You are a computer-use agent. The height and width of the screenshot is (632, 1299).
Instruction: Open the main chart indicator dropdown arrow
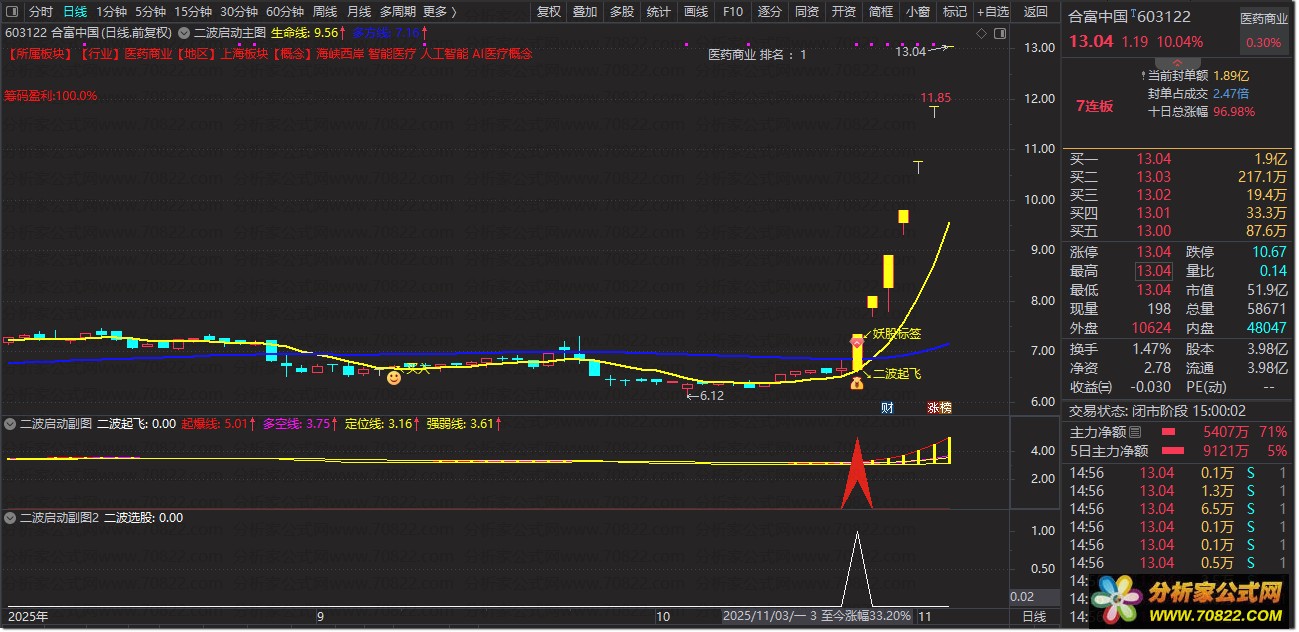[x=184, y=32]
